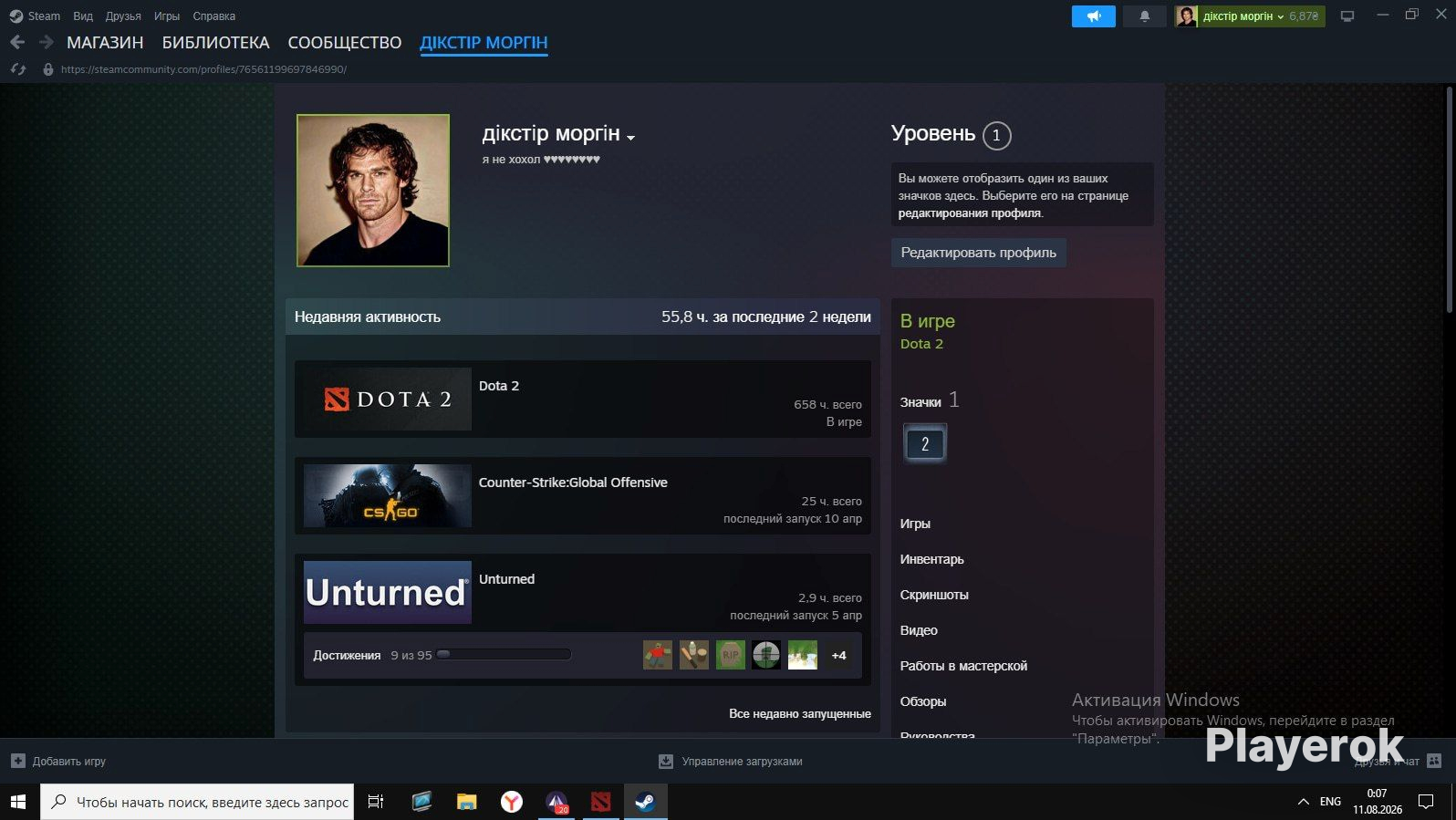
Task: Select the ДІКСТІР МОРГІН tab
Action: click(x=484, y=43)
